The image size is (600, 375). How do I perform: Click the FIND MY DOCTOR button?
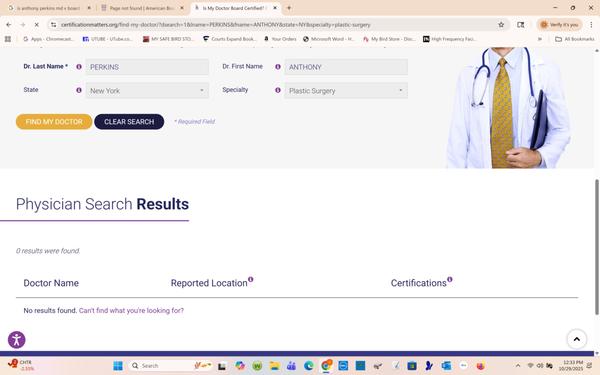click(54, 122)
